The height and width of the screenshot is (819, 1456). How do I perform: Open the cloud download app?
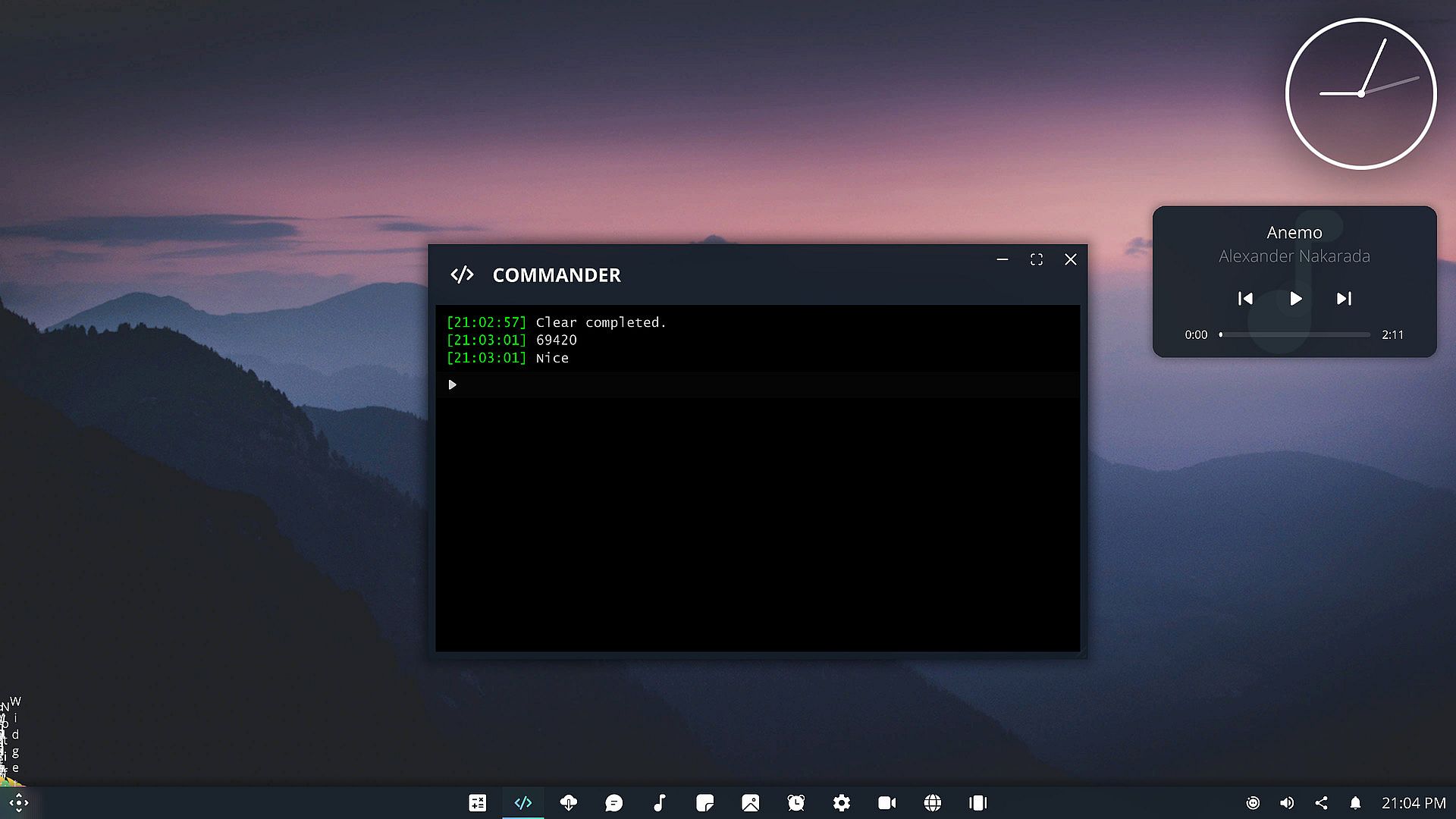pos(569,803)
